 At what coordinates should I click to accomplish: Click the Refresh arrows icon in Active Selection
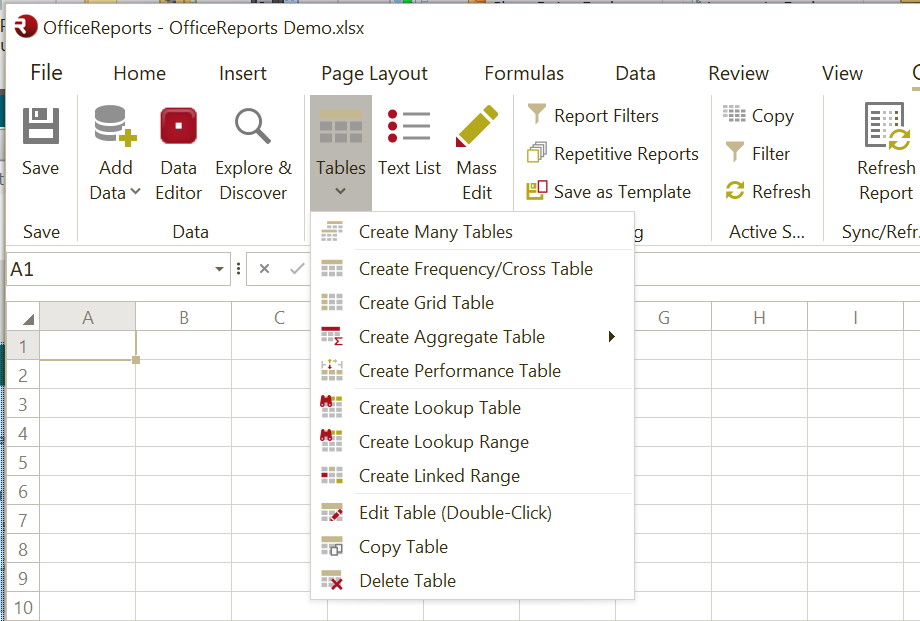click(735, 190)
